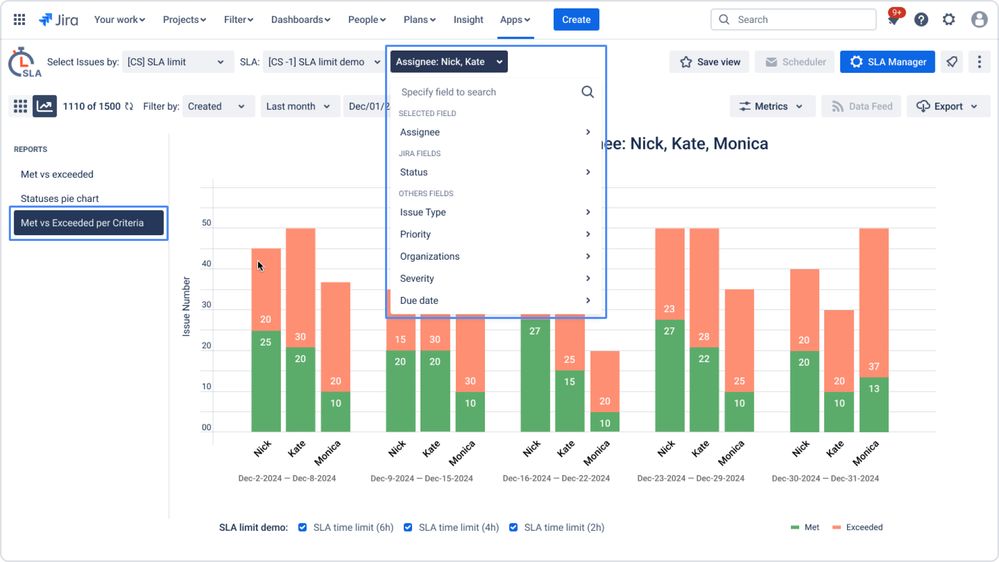Open the Help question mark icon

(x=921, y=20)
